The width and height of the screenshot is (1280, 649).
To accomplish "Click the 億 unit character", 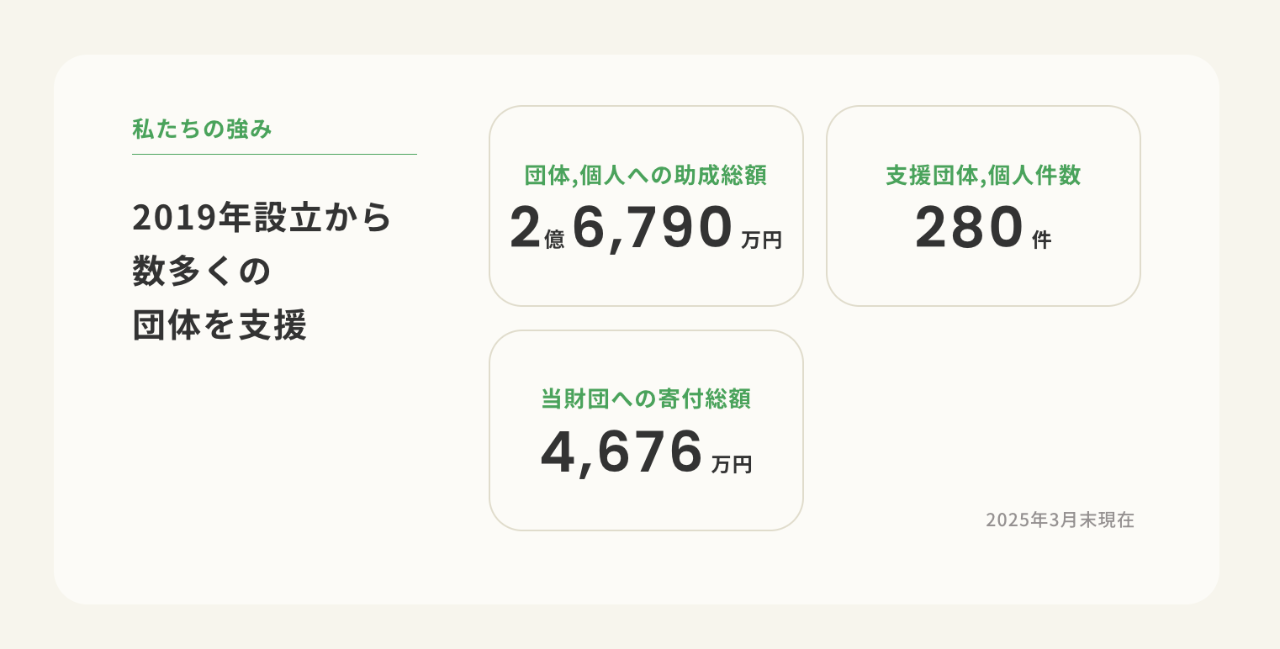I will pos(555,241).
